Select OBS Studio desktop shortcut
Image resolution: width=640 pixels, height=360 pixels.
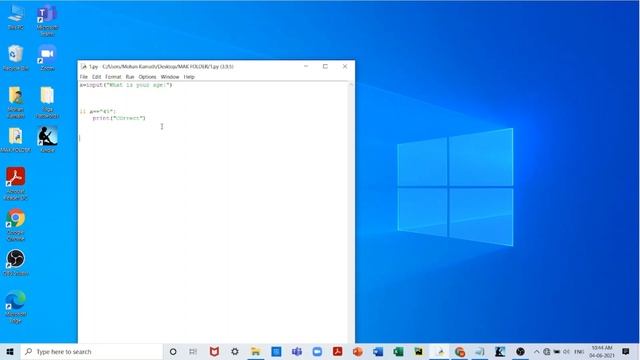pos(16,263)
